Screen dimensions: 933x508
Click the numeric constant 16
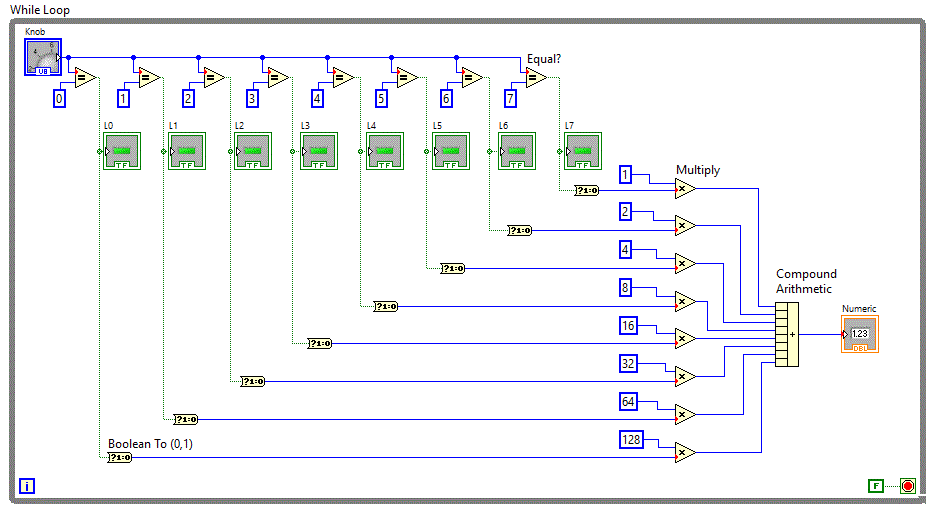[629, 326]
